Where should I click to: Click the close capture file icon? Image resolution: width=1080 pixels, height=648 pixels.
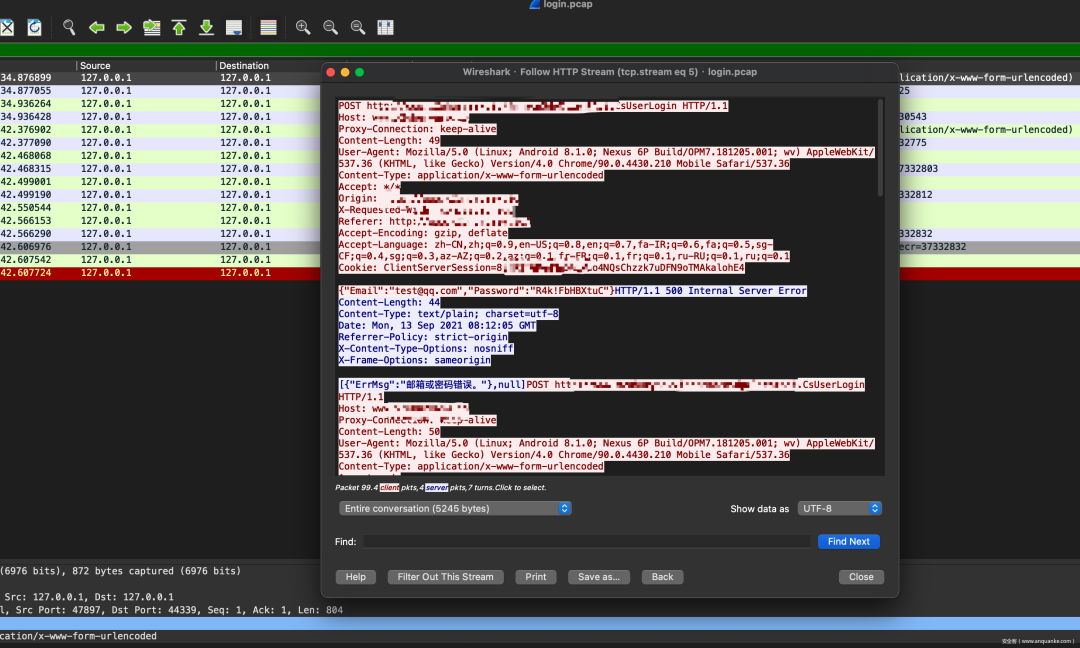7,28
